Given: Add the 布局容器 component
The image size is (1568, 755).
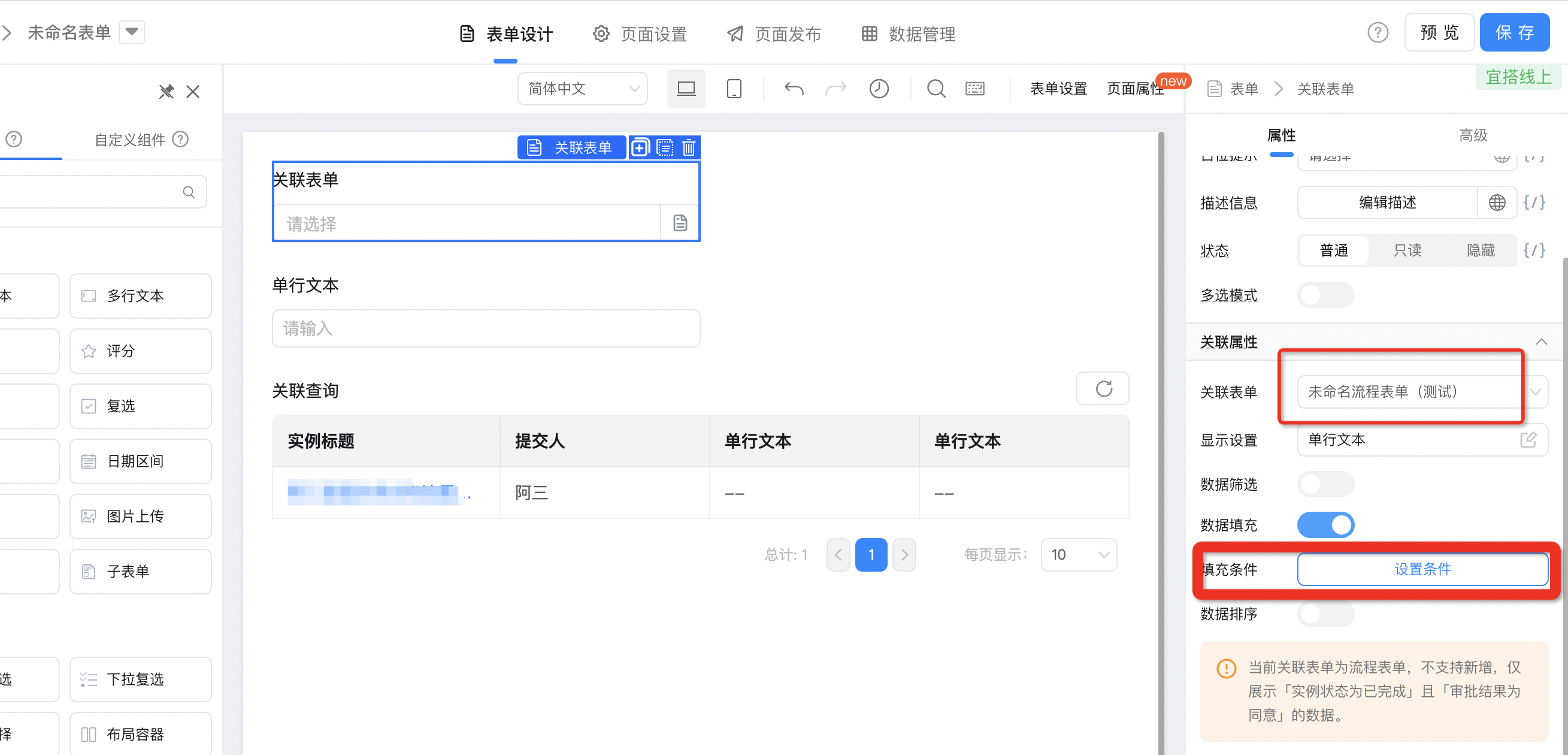Looking at the screenshot, I should tap(141, 733).
